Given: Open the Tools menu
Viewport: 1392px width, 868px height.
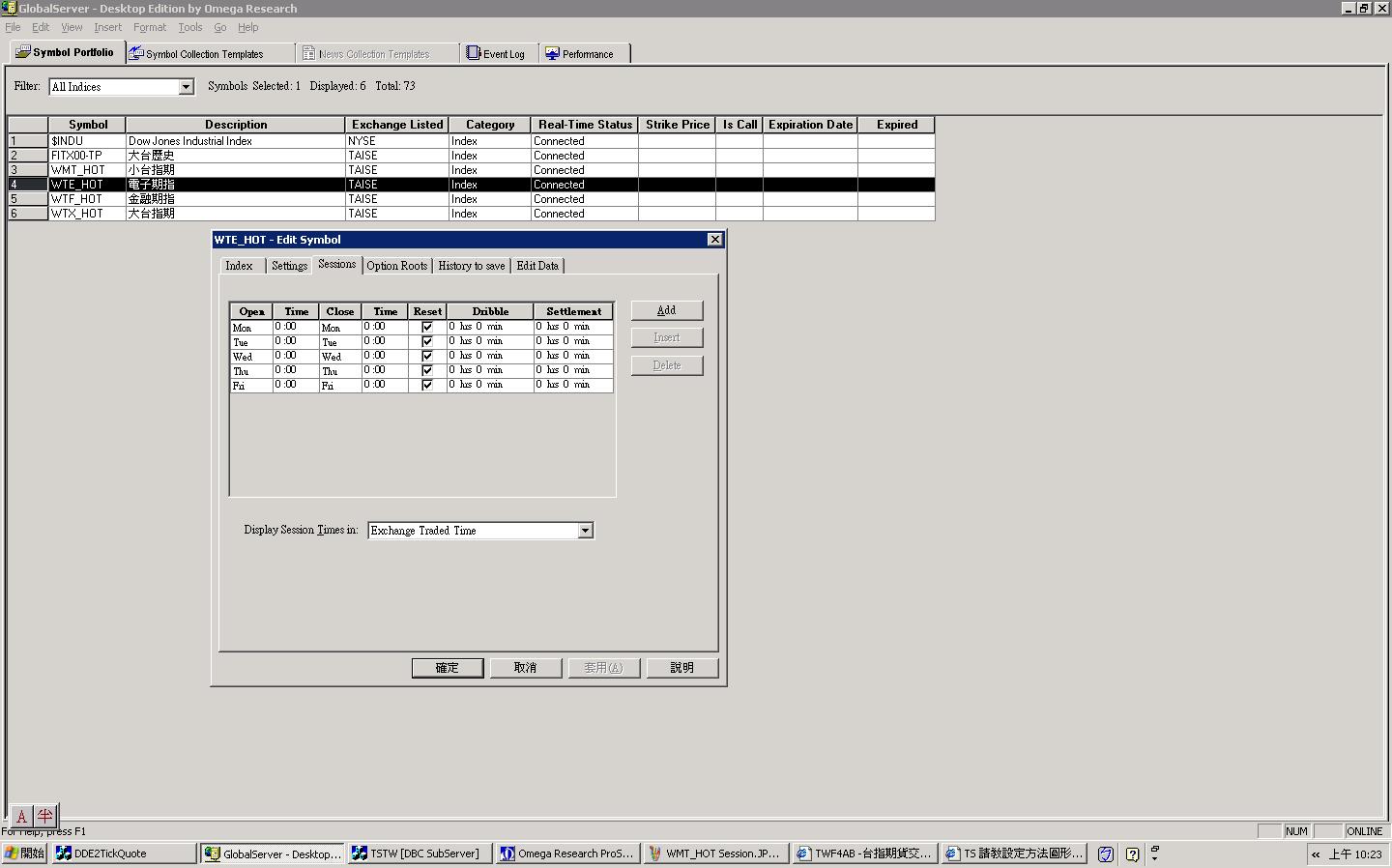Looking at the screenshot, I should 189,27.
